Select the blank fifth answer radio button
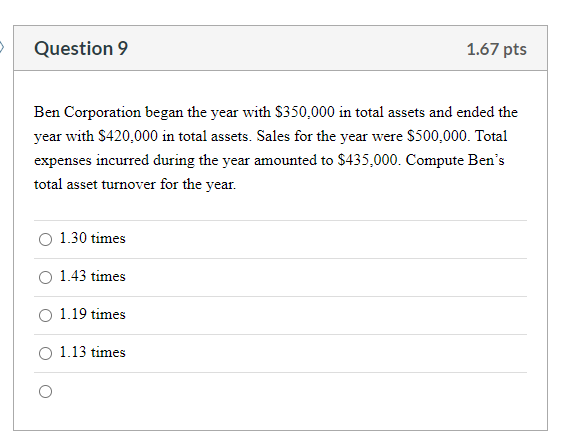This screenshot has width=573, height=436. [x=45, y=391]
